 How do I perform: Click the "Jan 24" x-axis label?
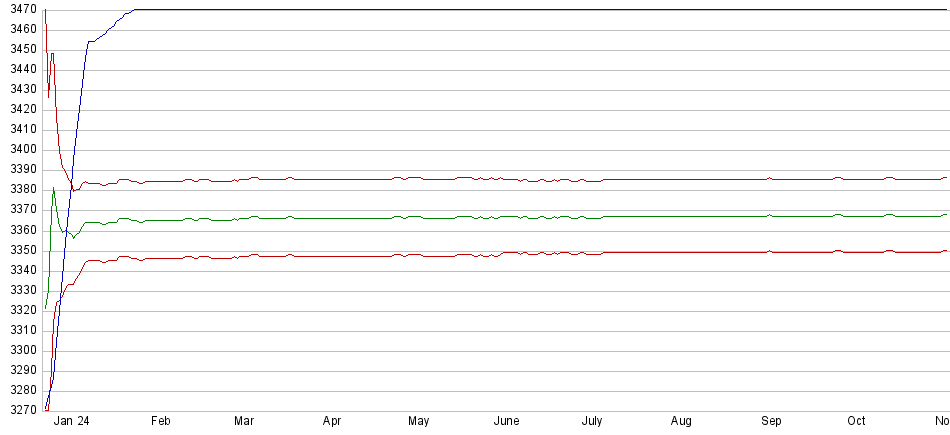(72, 422)
